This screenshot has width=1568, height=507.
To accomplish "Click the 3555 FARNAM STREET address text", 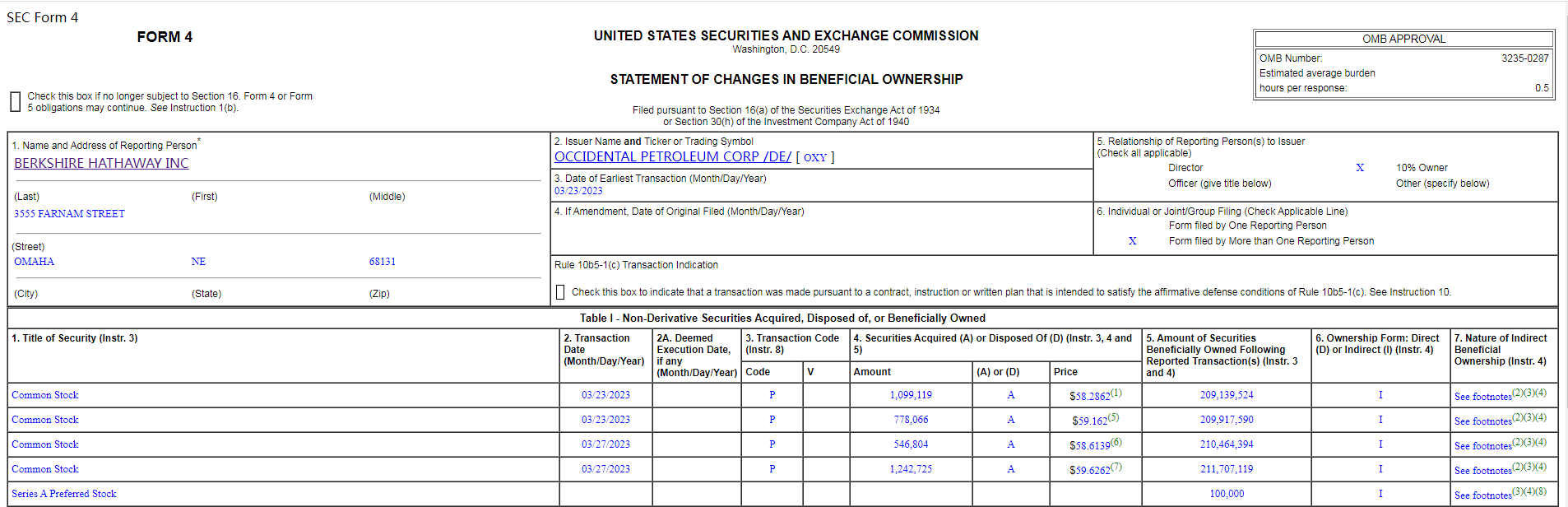I will [x=69, y=214].
